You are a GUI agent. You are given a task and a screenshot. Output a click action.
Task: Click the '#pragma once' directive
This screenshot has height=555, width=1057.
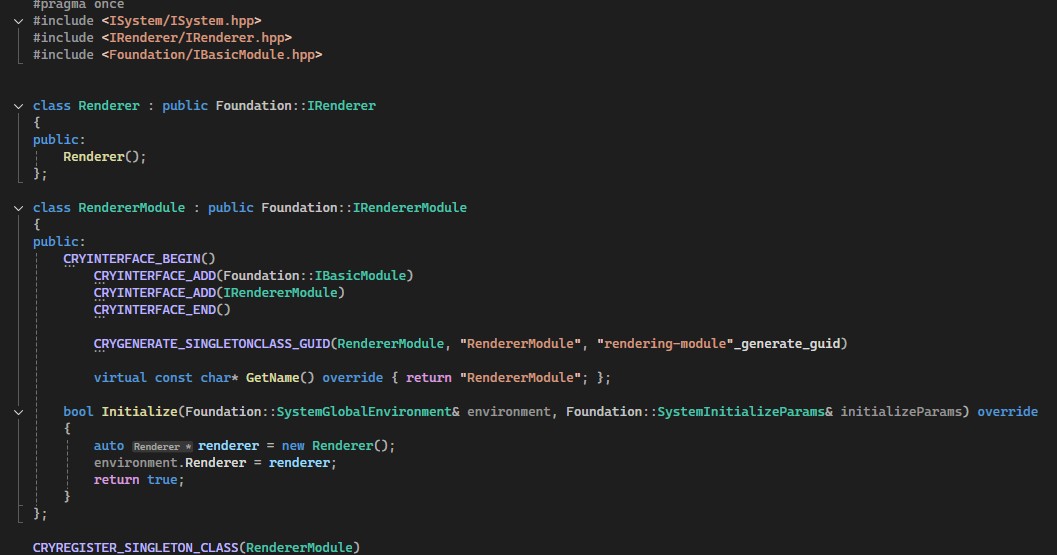point(78,5)
